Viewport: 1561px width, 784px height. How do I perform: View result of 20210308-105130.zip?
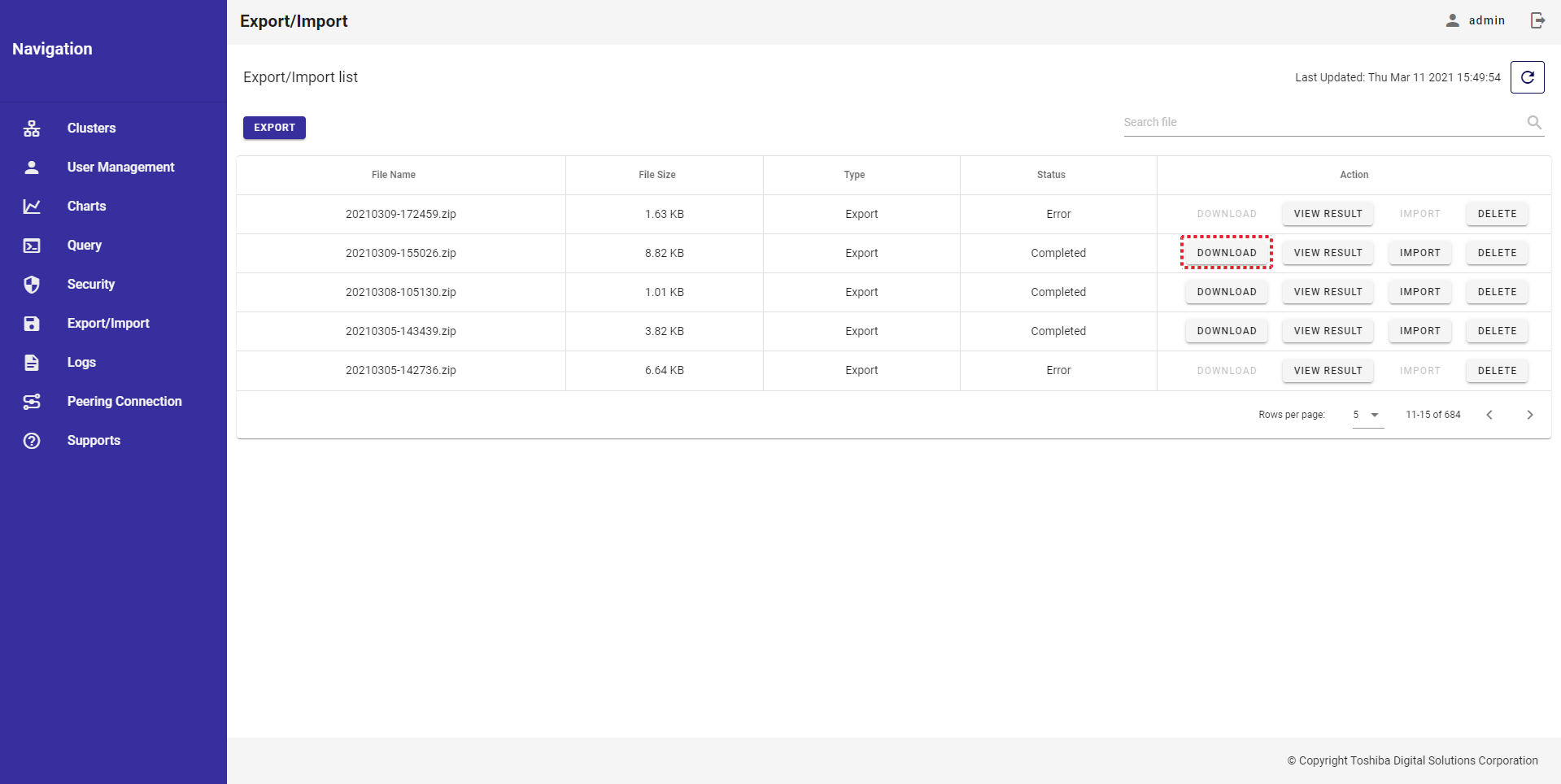coord(1328,292)
